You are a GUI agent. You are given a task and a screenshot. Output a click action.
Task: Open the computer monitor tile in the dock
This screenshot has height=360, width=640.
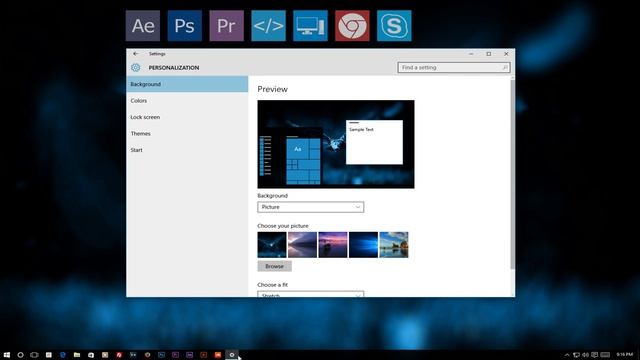(x=310, y=26)
